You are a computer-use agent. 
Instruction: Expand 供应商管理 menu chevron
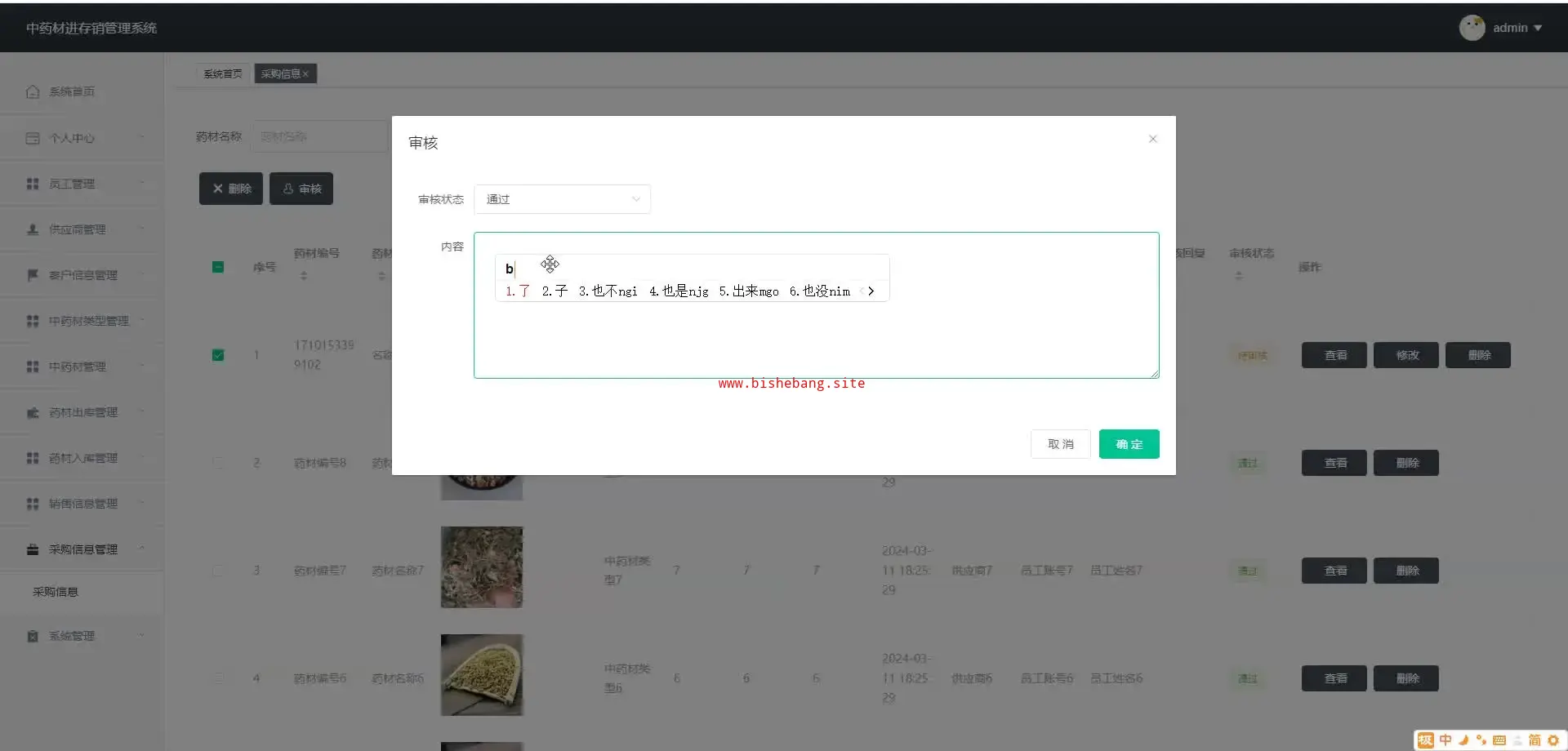click(x=142, y=229)
